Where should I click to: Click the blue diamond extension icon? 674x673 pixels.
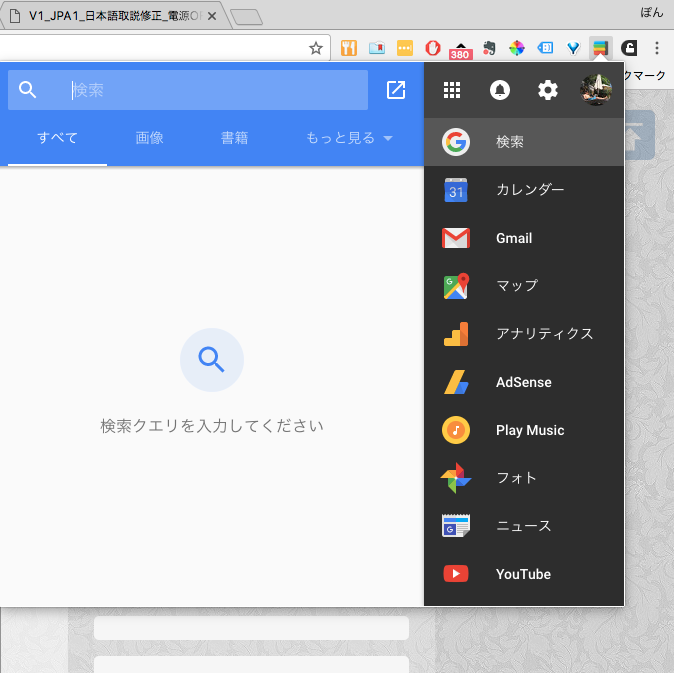point(573,48)
